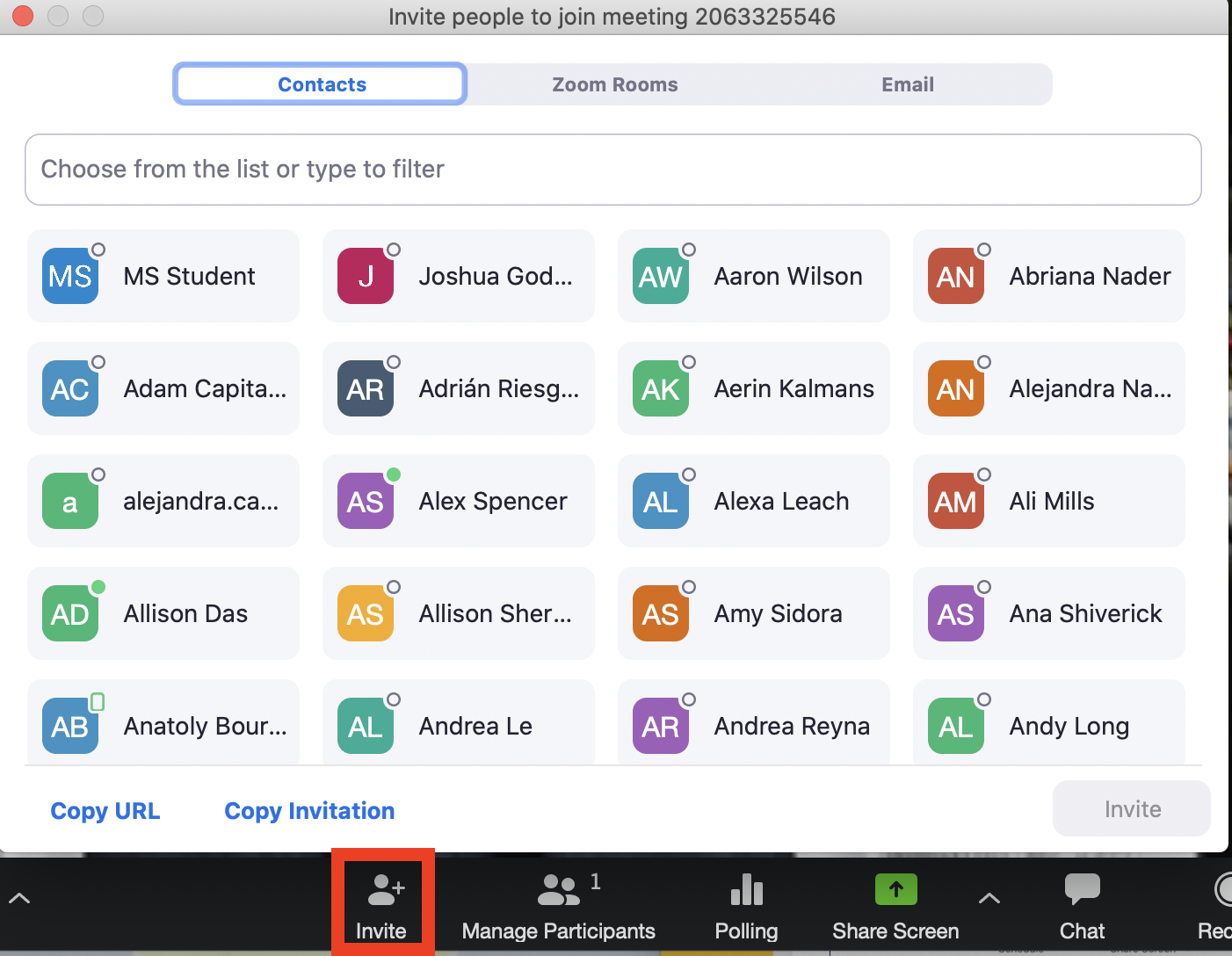The width and height of the screenshot is (1232, 956).
Task: Pick Andrea Reyna name label
Action: (x=792, y=726)
